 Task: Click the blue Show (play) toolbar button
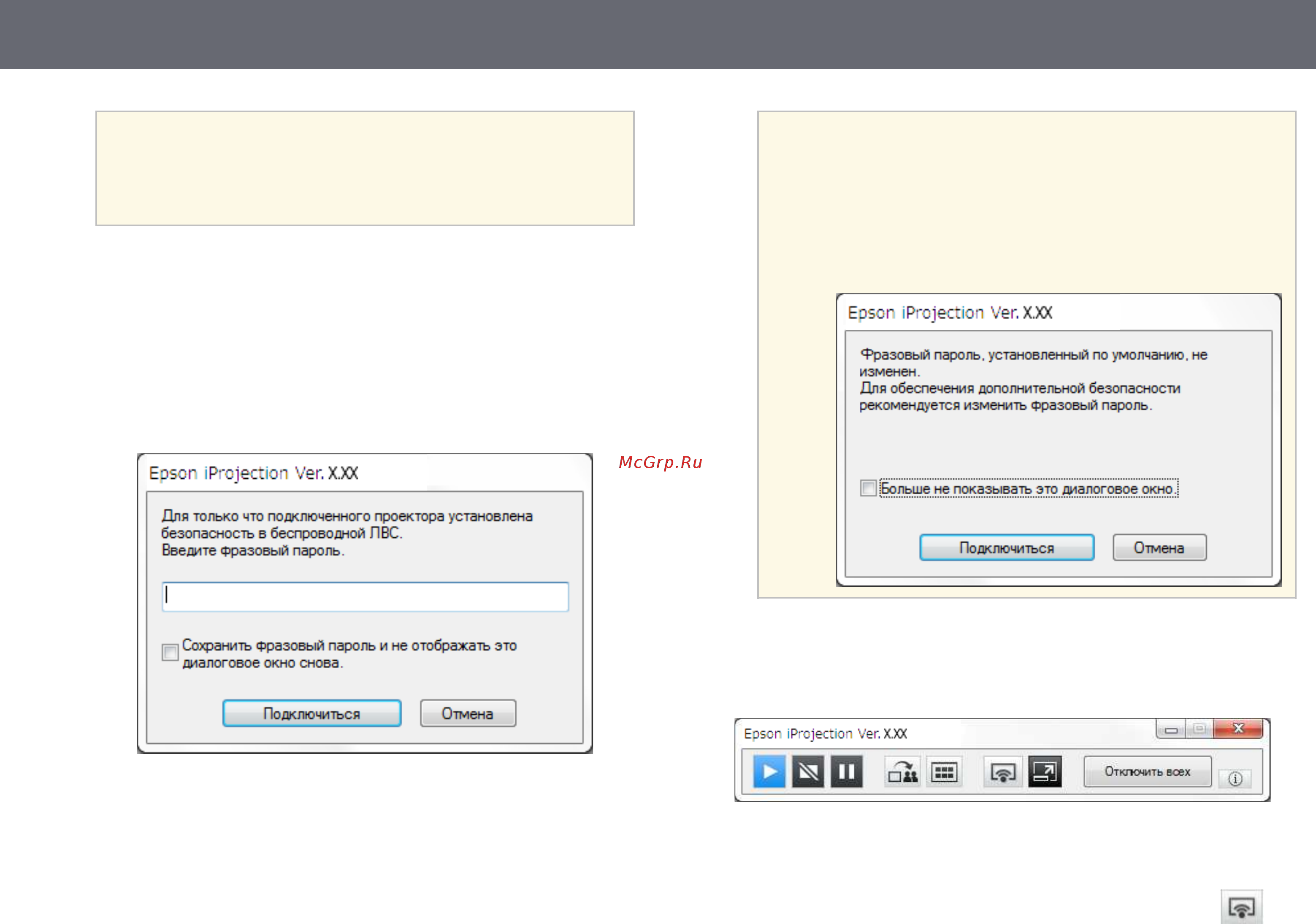pos(769,772)
